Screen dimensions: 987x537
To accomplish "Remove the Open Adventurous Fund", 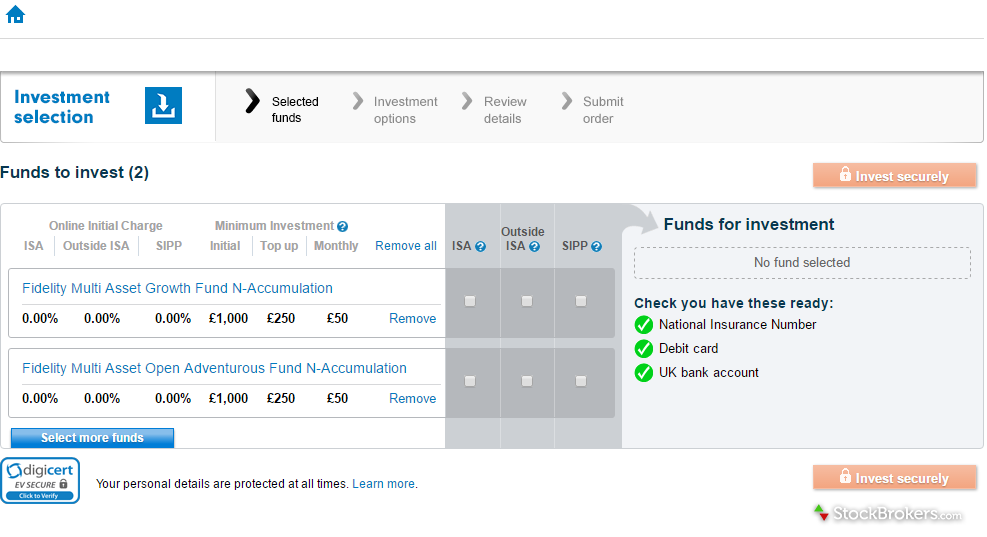I will point(412,399).
